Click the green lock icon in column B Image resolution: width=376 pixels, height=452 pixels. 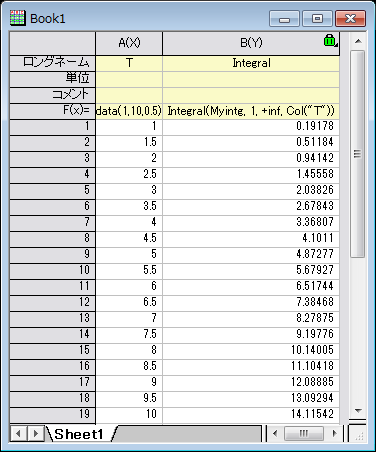pyautogui.click(x=329, y=40)
